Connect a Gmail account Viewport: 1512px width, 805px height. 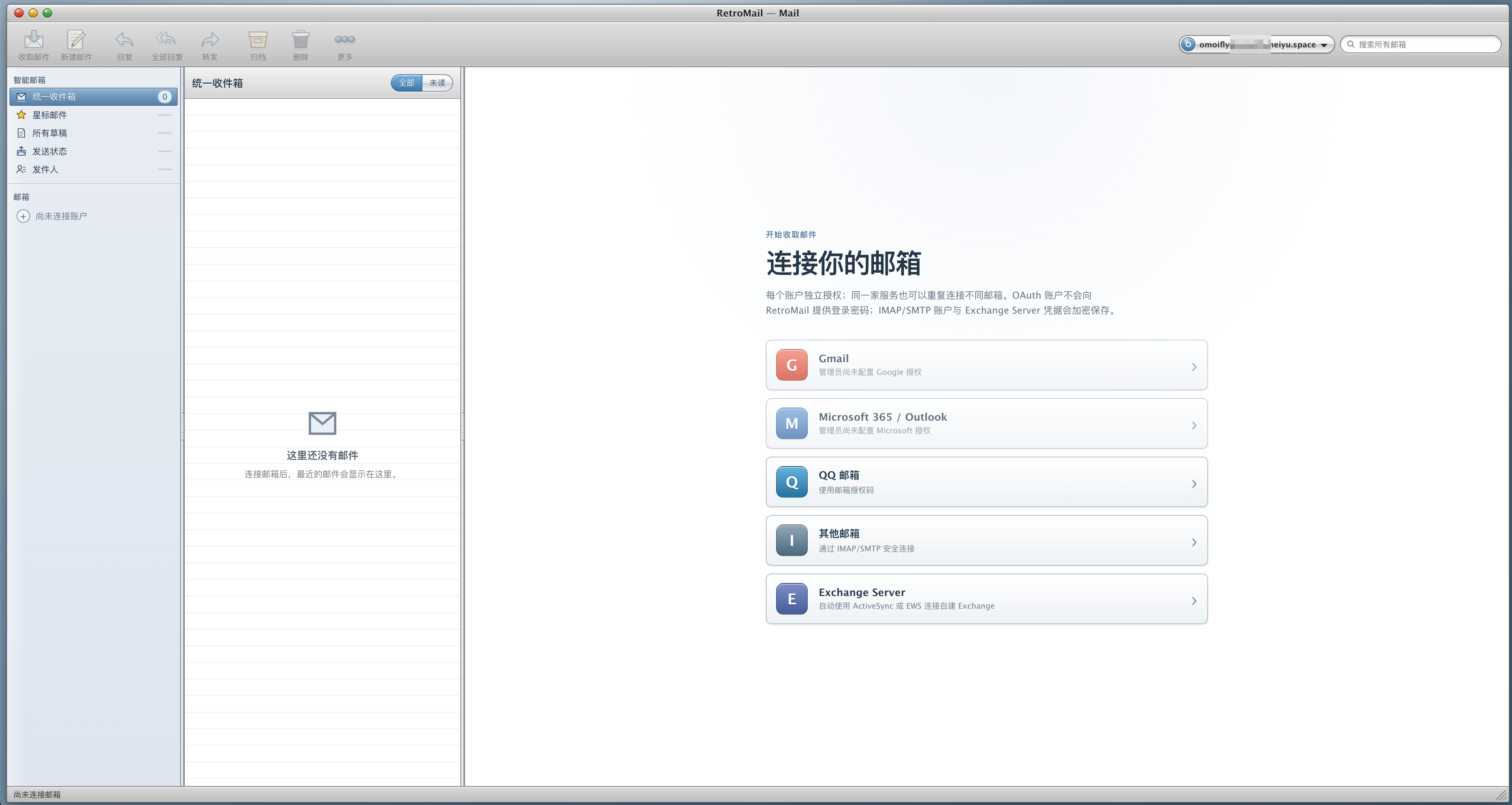(x=986, y=365)
